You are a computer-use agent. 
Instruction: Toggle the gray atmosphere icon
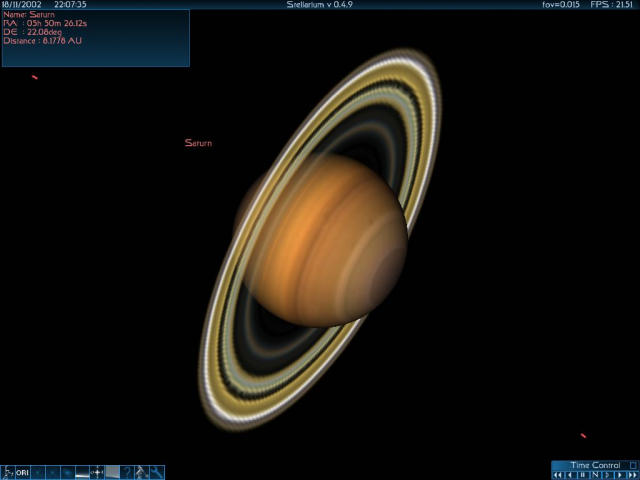tap(113, 472)
